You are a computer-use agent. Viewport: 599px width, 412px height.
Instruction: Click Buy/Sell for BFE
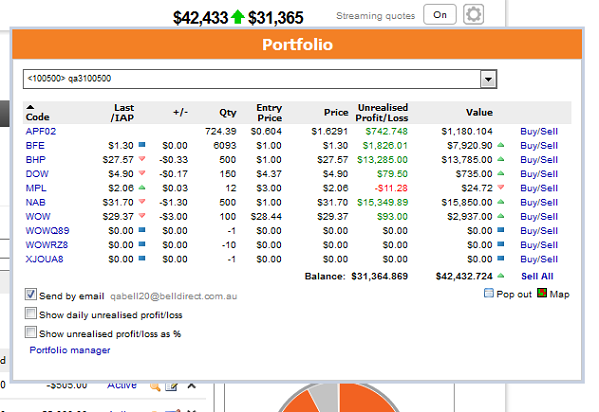click(539, 146)
